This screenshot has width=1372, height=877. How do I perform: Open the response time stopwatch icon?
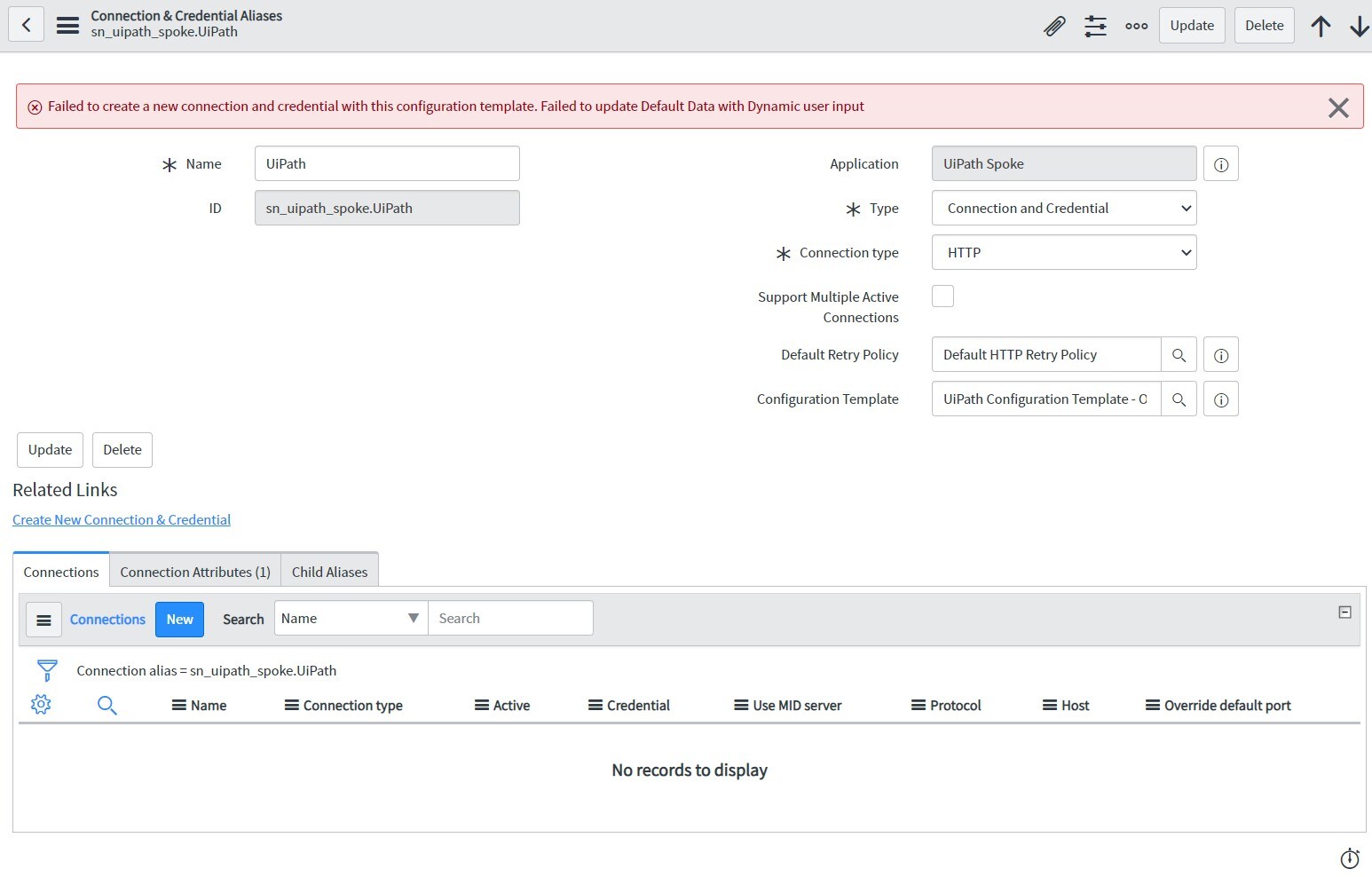click(x=1350, y=858)
